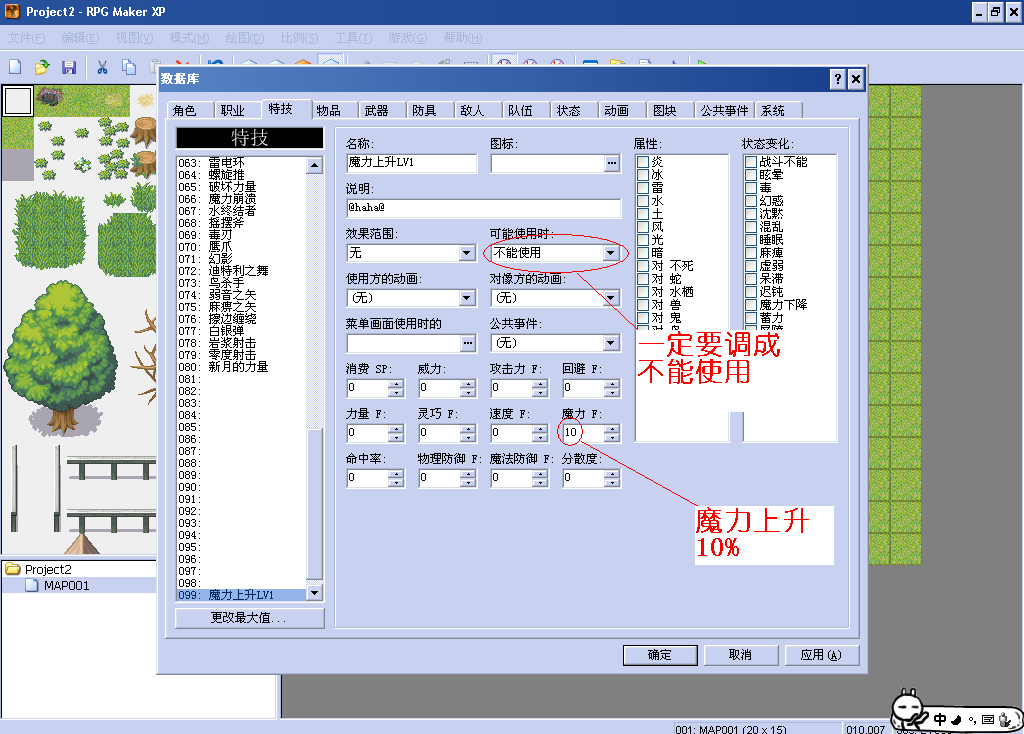Click the 速度 F value field
Viewport: 1024px width, 734px height.
click(x=511, y=433)
